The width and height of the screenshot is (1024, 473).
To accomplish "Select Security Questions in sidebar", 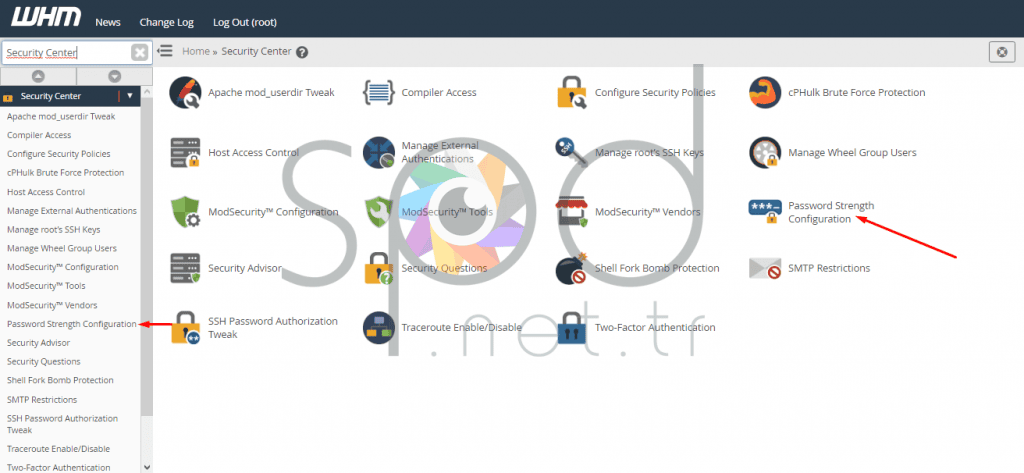I will [x=44, y=361].
